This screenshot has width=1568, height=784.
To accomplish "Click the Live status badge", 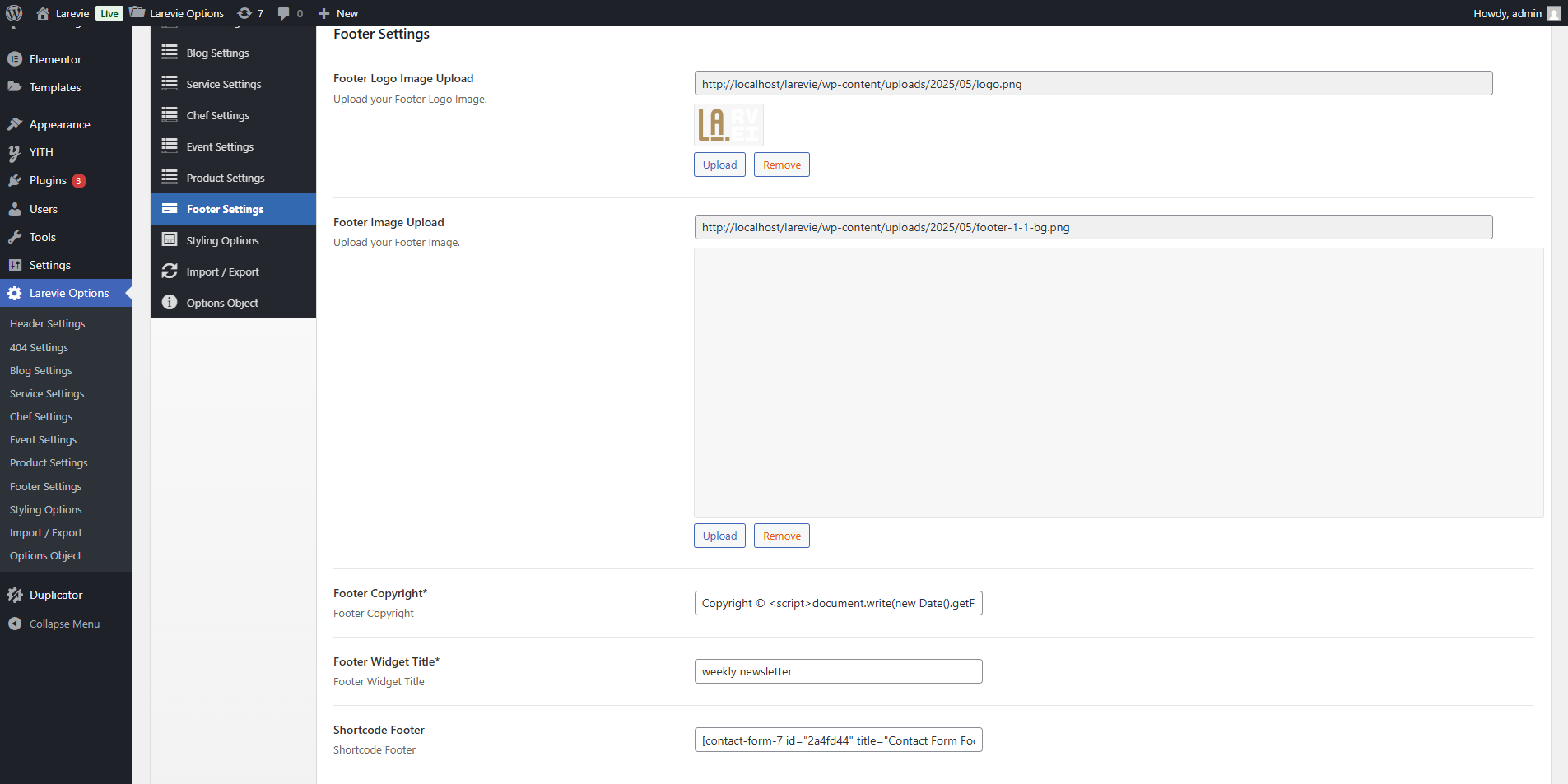I will [x=109, y=13].
